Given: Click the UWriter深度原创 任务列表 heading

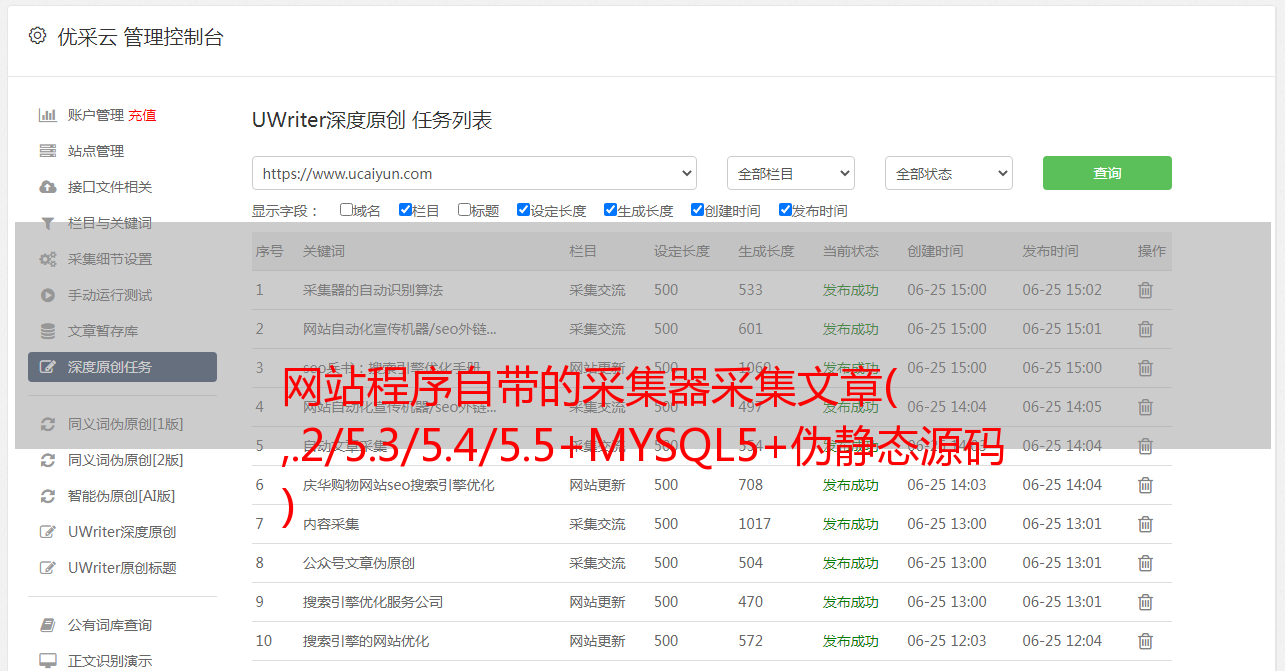Looking at the screenshot, I should pyautogui.click(x=372, y=120).
